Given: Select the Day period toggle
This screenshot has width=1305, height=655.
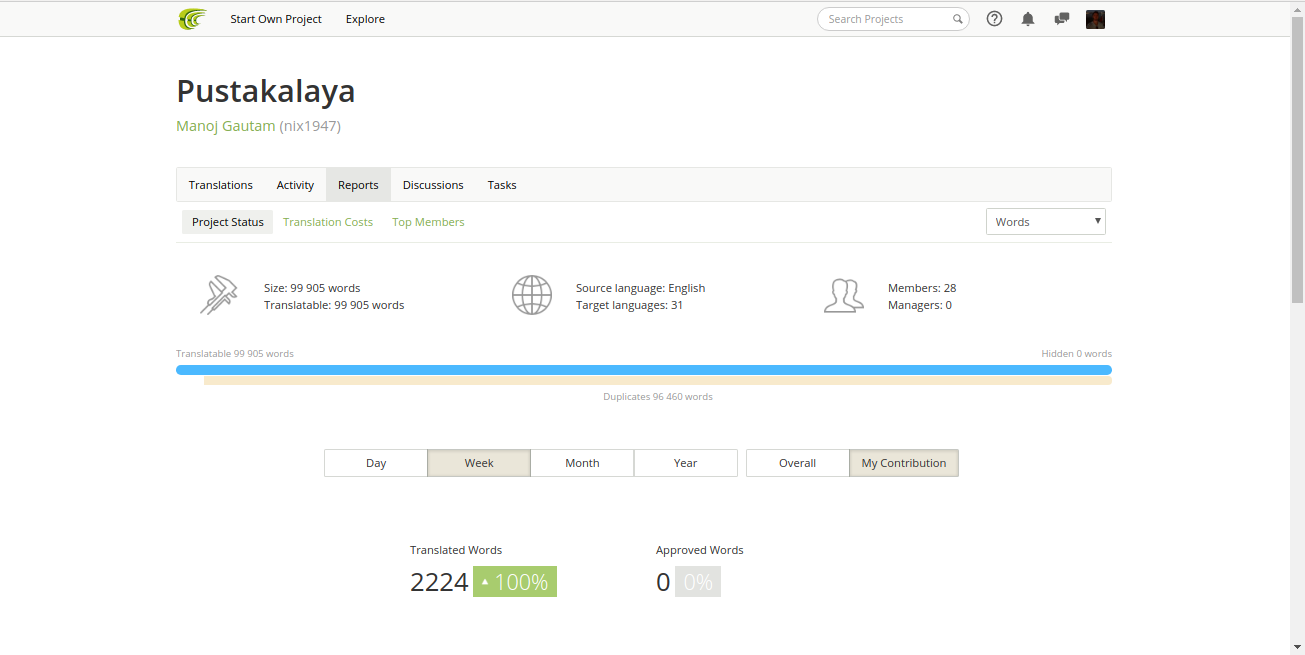Looking at the screenshot, I should coord(376,463).
